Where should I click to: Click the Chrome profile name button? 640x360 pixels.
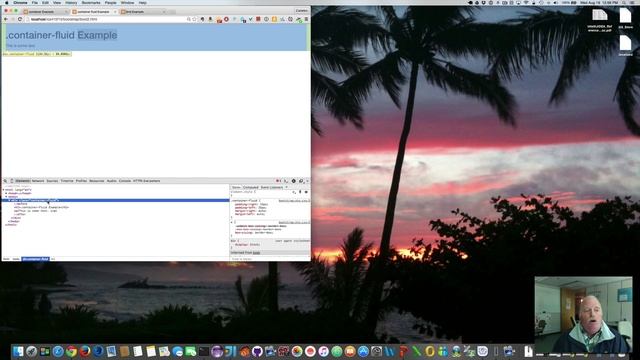point(302,11)
